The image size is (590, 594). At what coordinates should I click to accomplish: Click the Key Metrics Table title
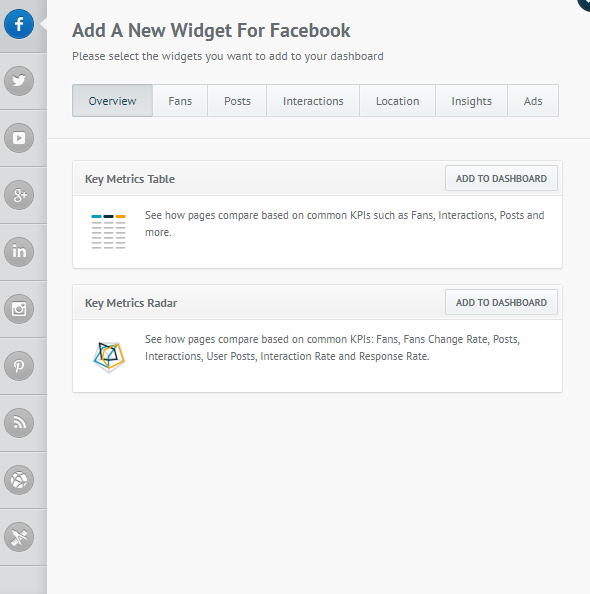130,179
